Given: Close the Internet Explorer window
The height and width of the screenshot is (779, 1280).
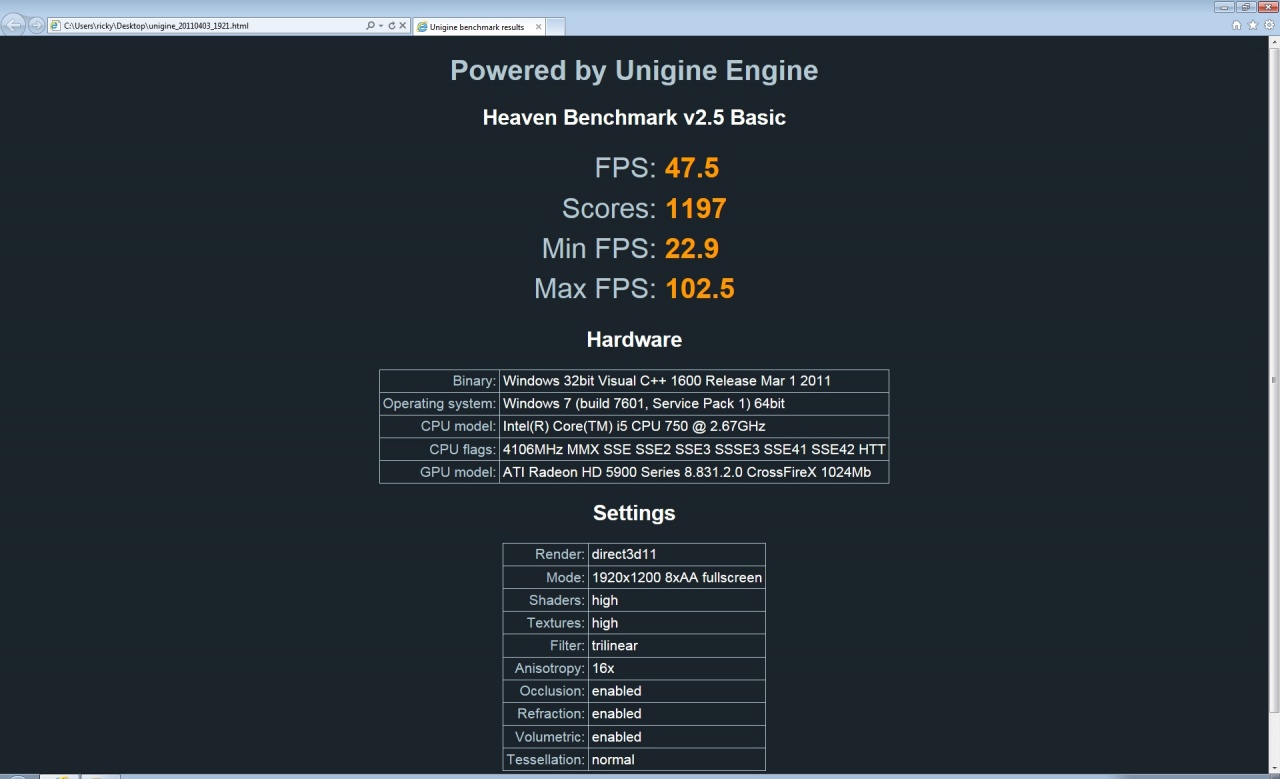Looking at the screenshot, I should 1267,7.
